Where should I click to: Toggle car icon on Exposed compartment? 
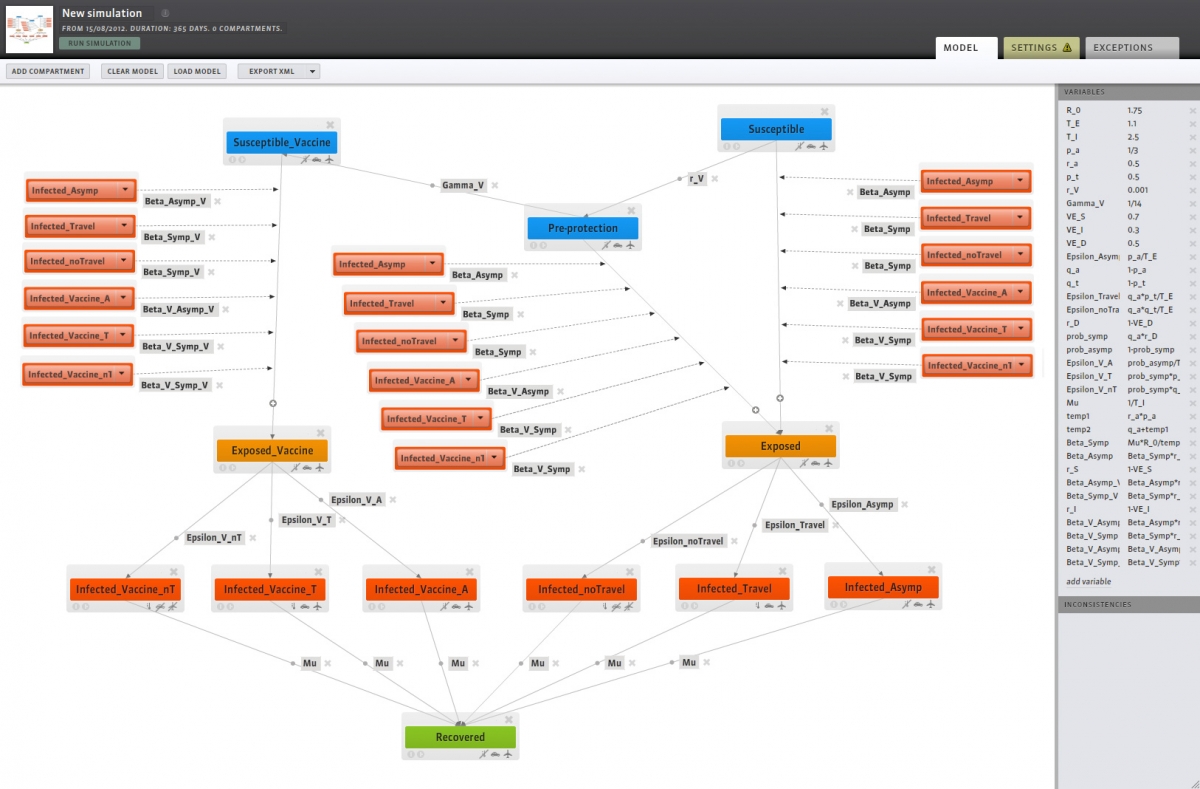(x=818, y=462)
